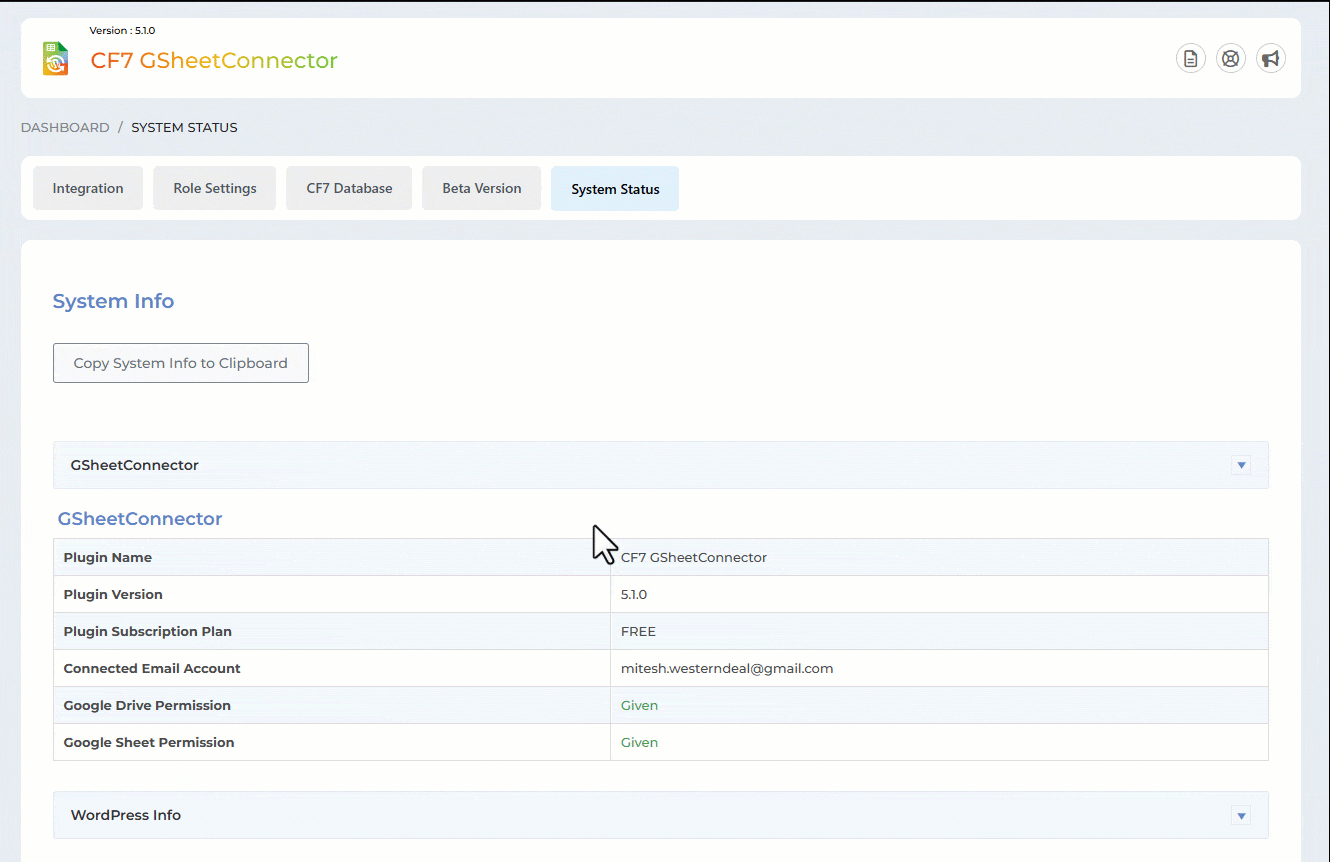
Task: Click the Plugin Name row label
Action: [x=108, y=557]
